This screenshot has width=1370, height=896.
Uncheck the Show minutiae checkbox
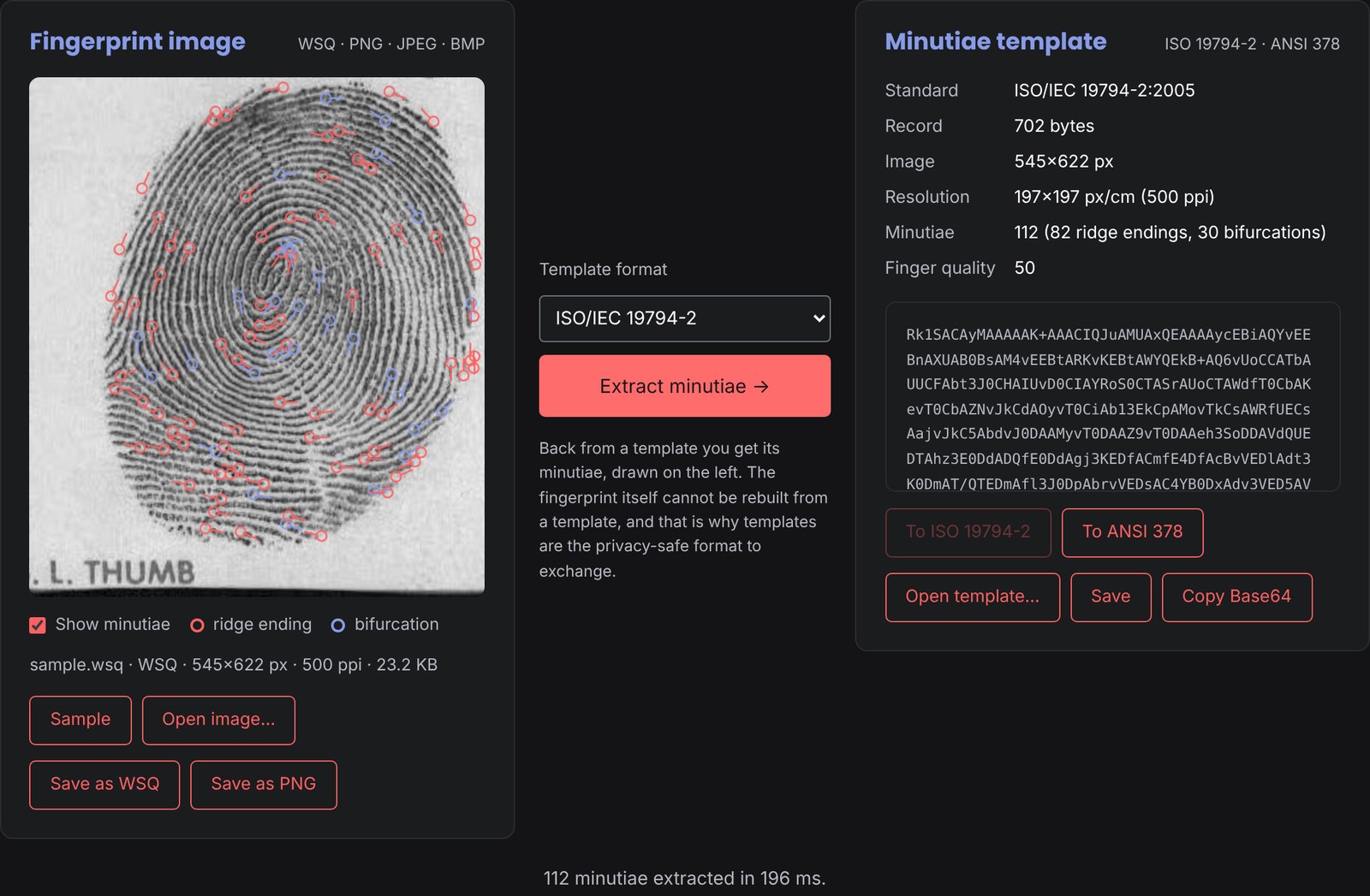tap(38, 626)
